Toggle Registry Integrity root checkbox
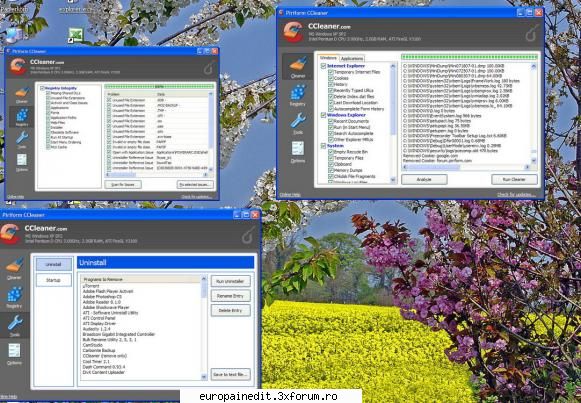Screen dimensions: 581x403 click(42, 88)
